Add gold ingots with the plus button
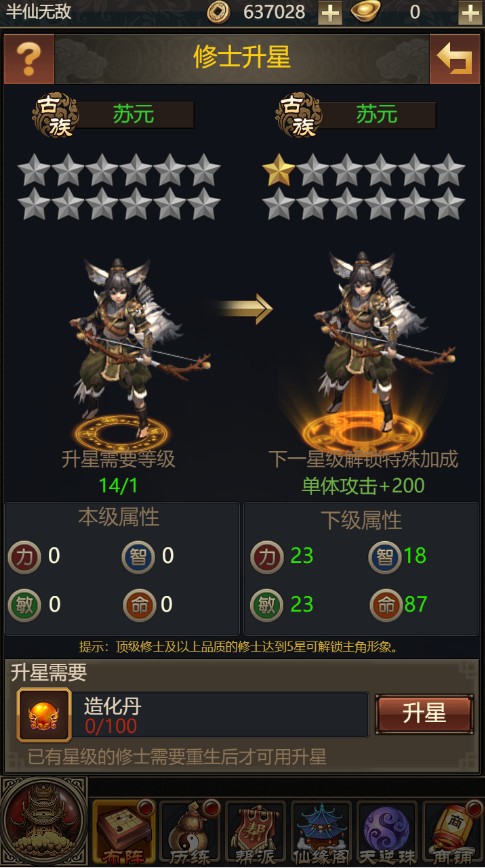This screenshot has height=868, width=485. (x=469, y=12)
